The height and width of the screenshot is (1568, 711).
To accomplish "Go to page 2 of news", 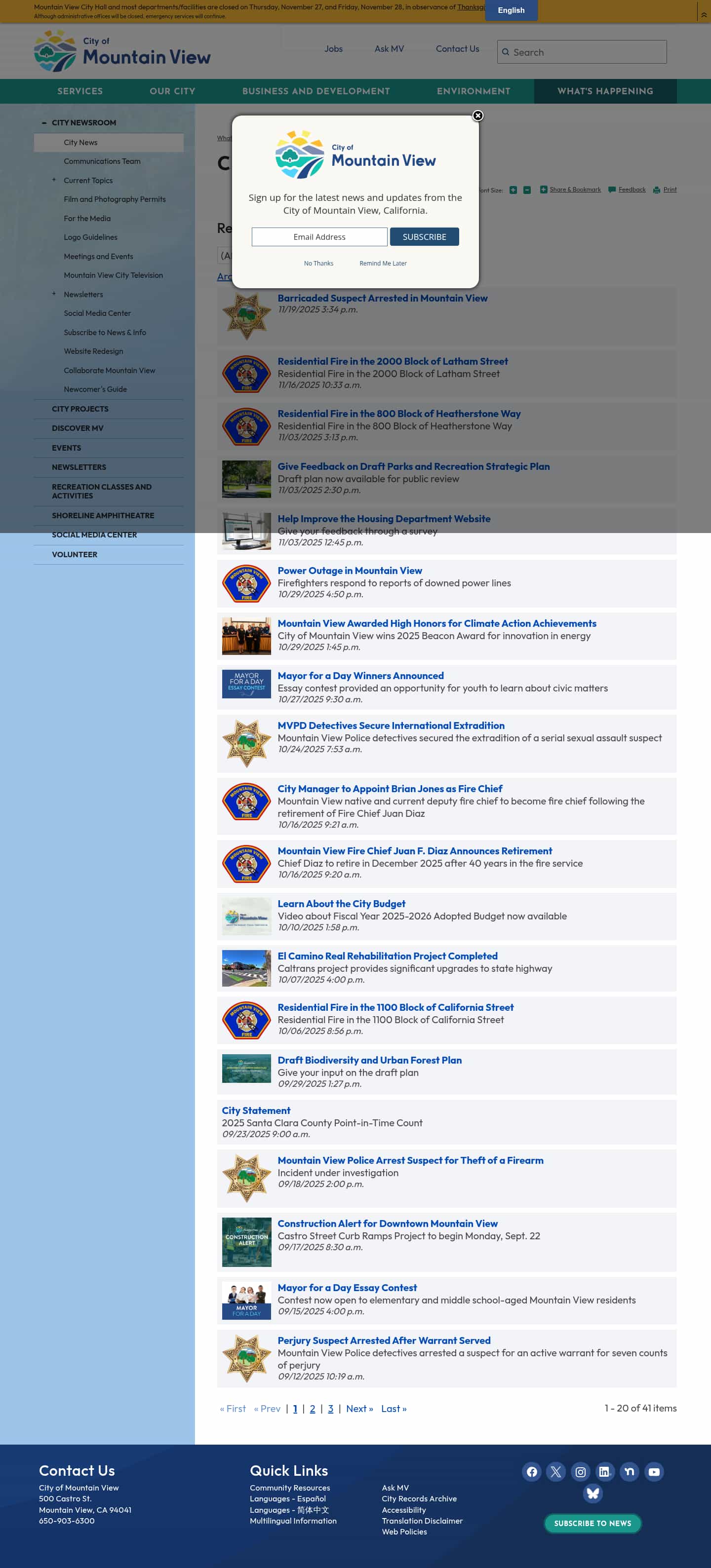I will pos(312,1408).
